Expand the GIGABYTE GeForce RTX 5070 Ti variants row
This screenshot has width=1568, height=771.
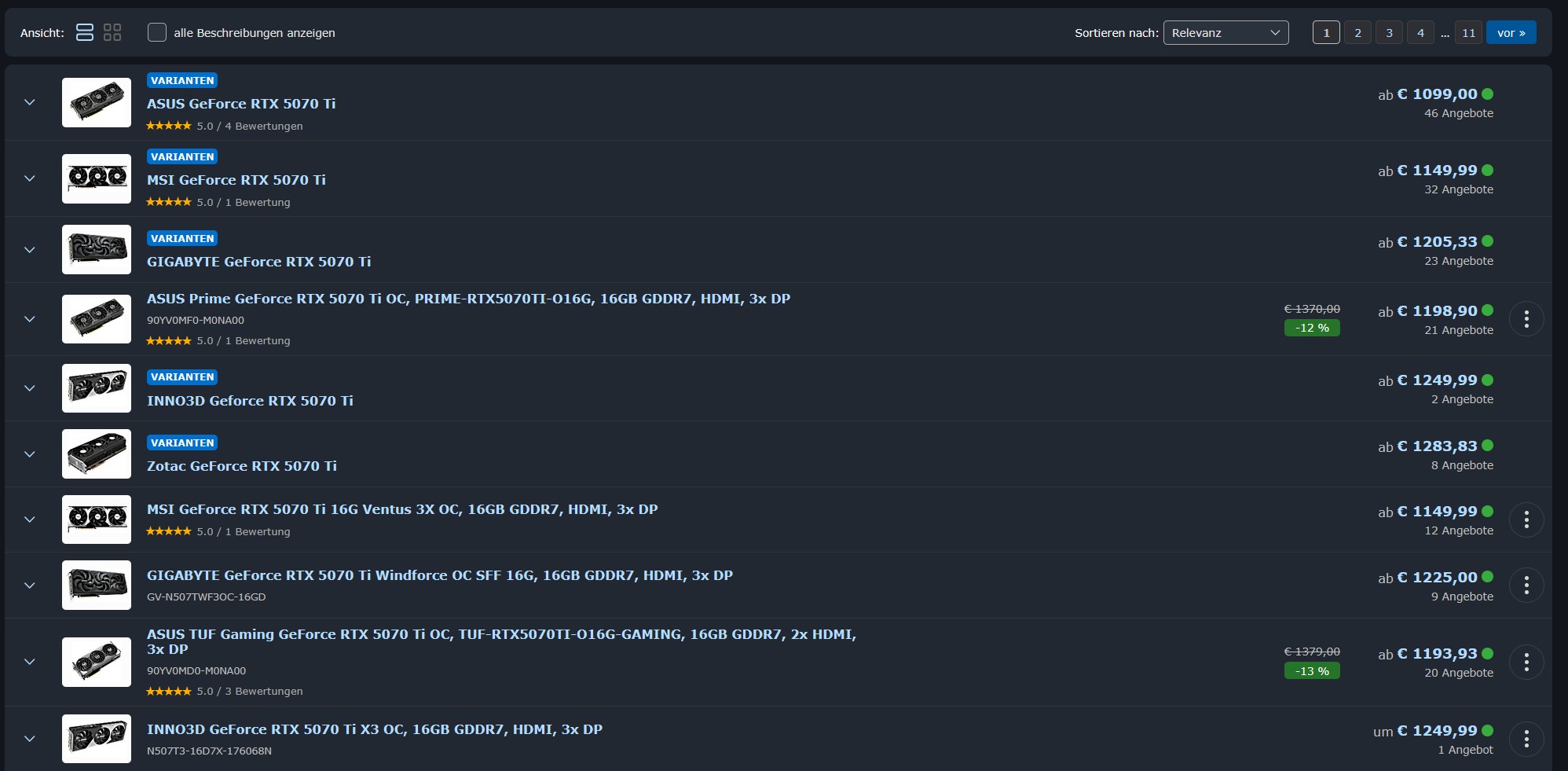(30, 250)
